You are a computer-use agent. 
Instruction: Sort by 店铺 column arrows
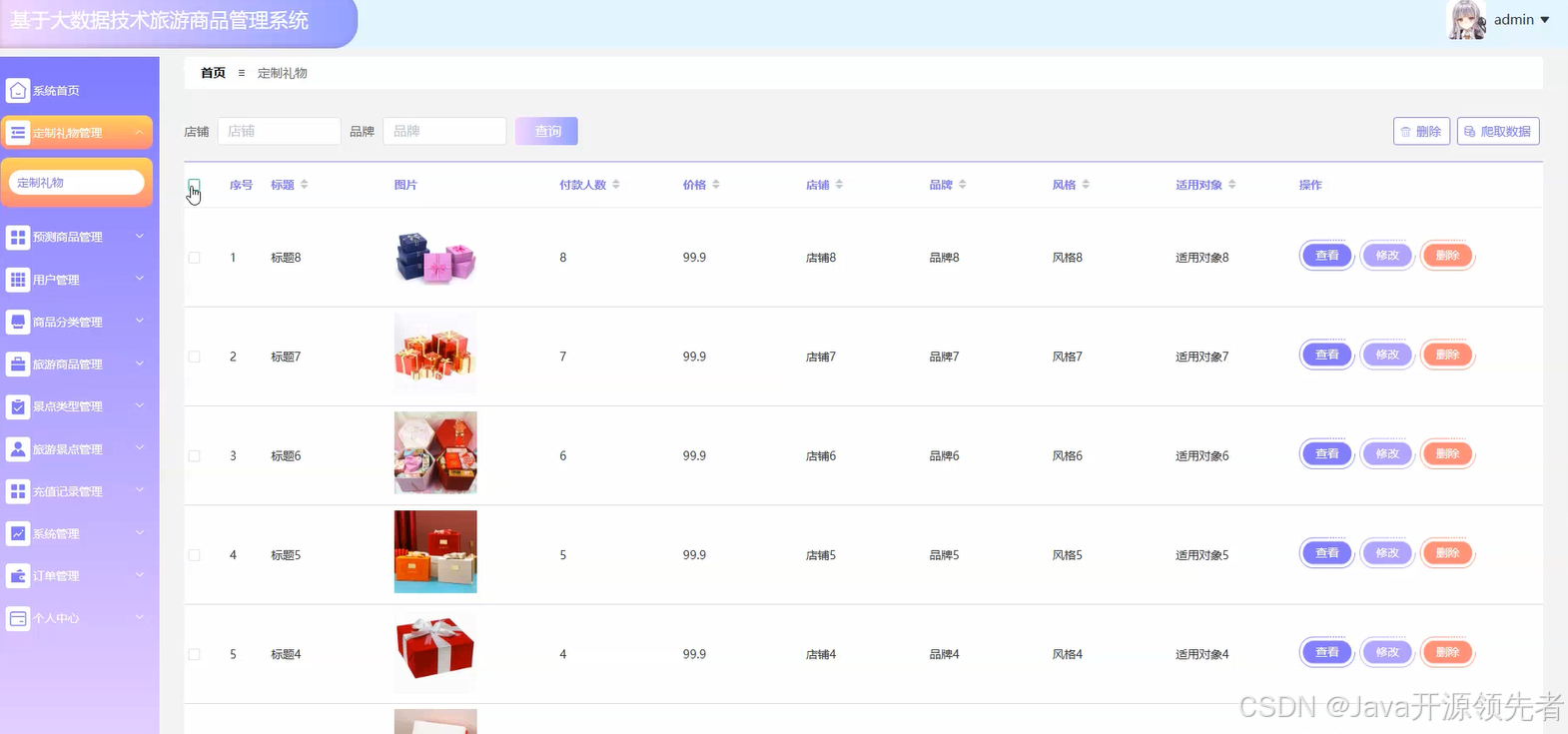(x=839, y=185)
